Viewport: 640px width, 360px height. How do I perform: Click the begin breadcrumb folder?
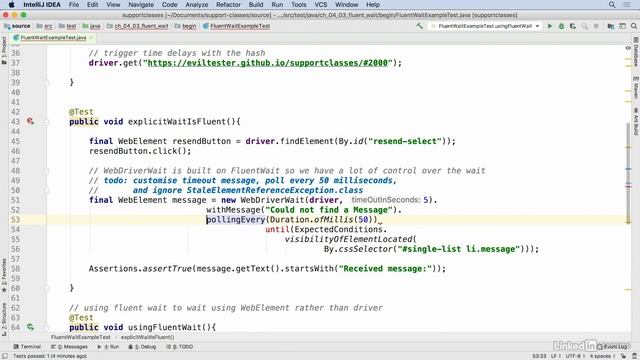click(186, 26)
